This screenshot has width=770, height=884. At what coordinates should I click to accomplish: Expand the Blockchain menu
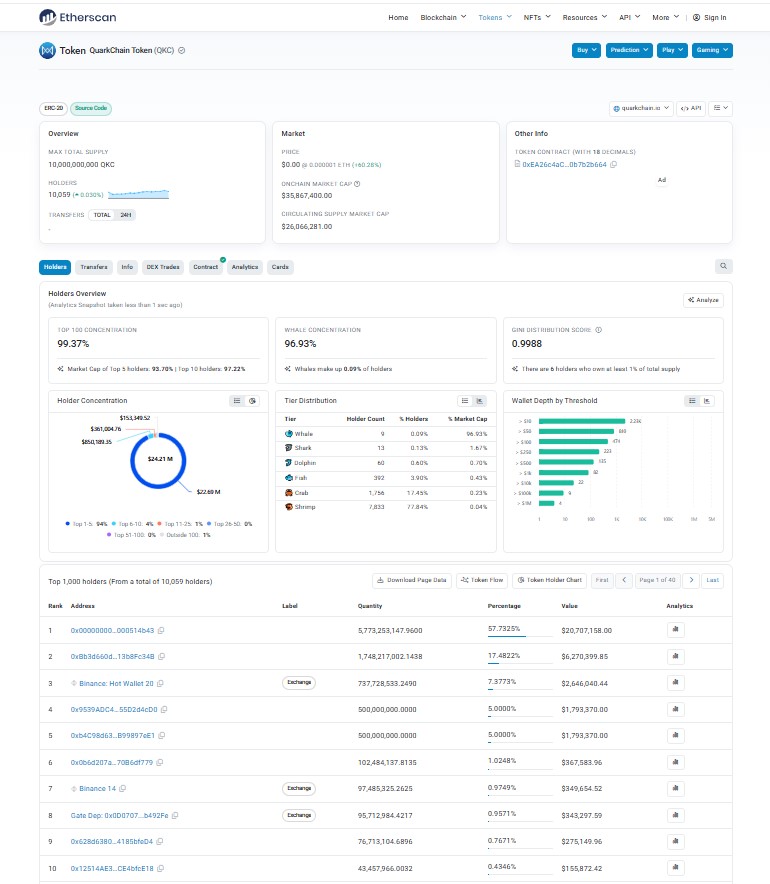point(443,17)
